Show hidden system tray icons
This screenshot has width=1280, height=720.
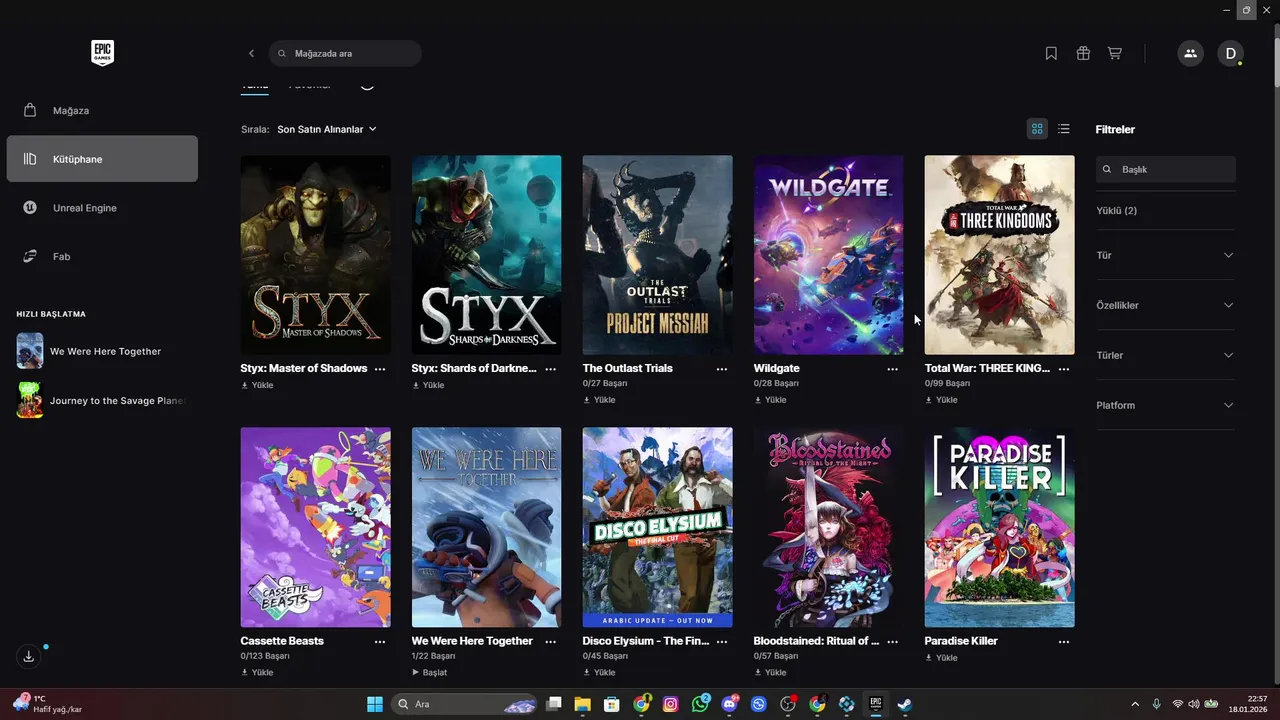coord(1134,704)
